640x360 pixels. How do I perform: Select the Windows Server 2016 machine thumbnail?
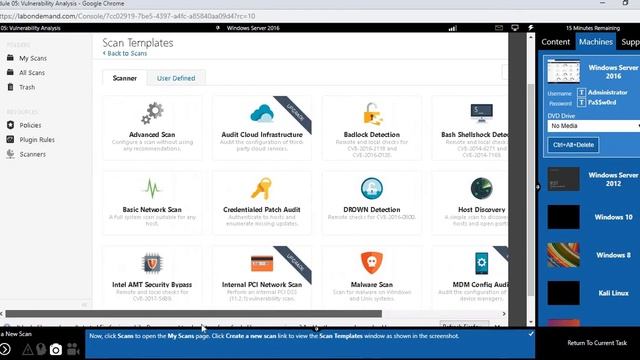563,71
